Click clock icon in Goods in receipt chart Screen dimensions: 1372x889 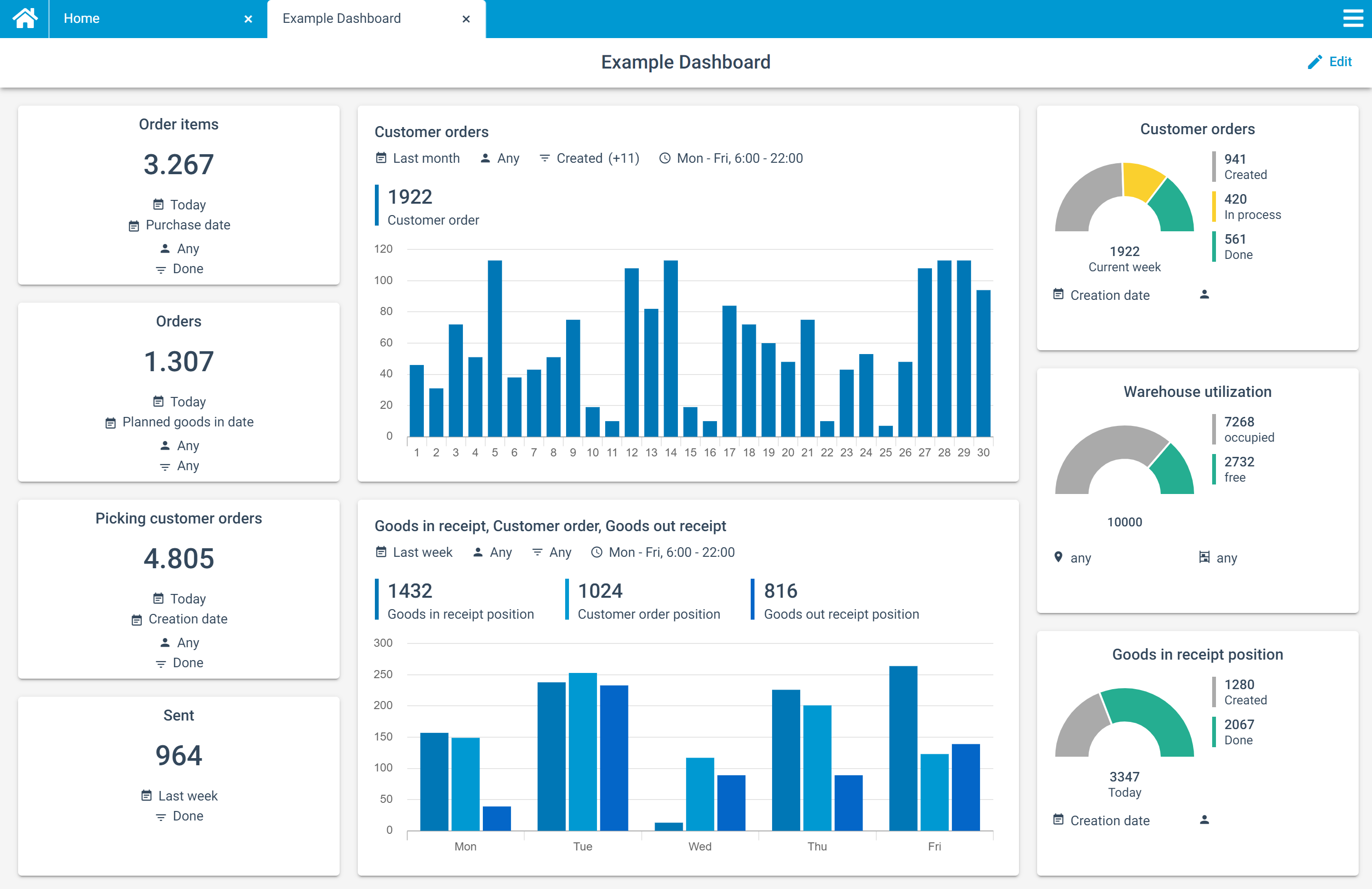(x=597, y=553)
